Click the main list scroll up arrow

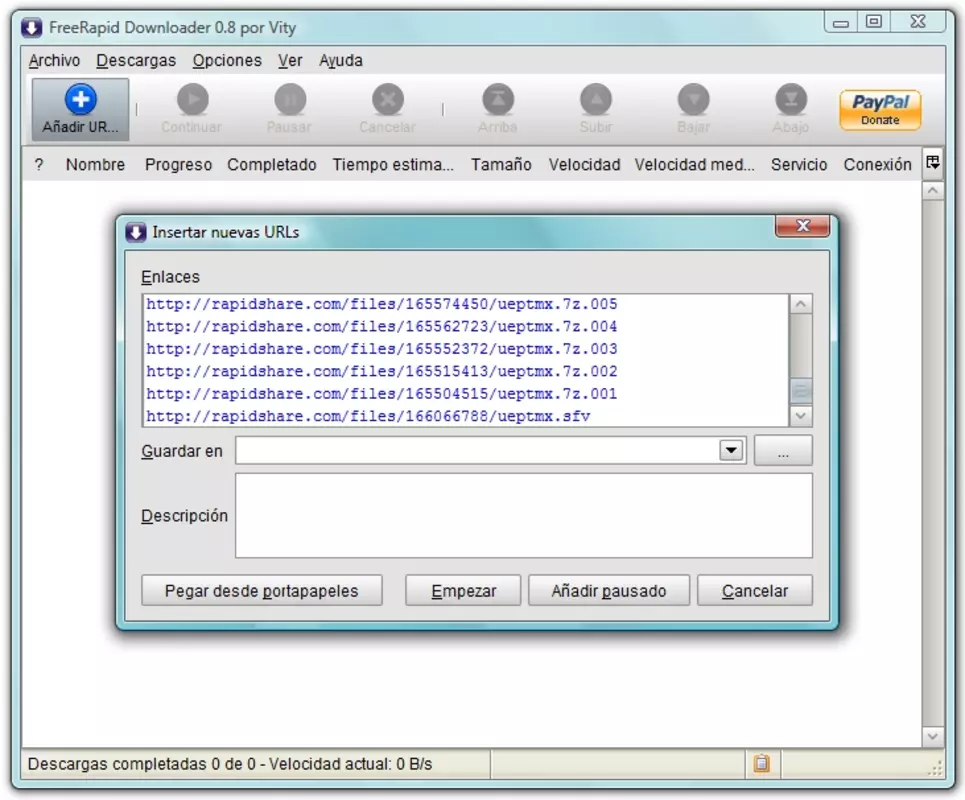[933, 191]
